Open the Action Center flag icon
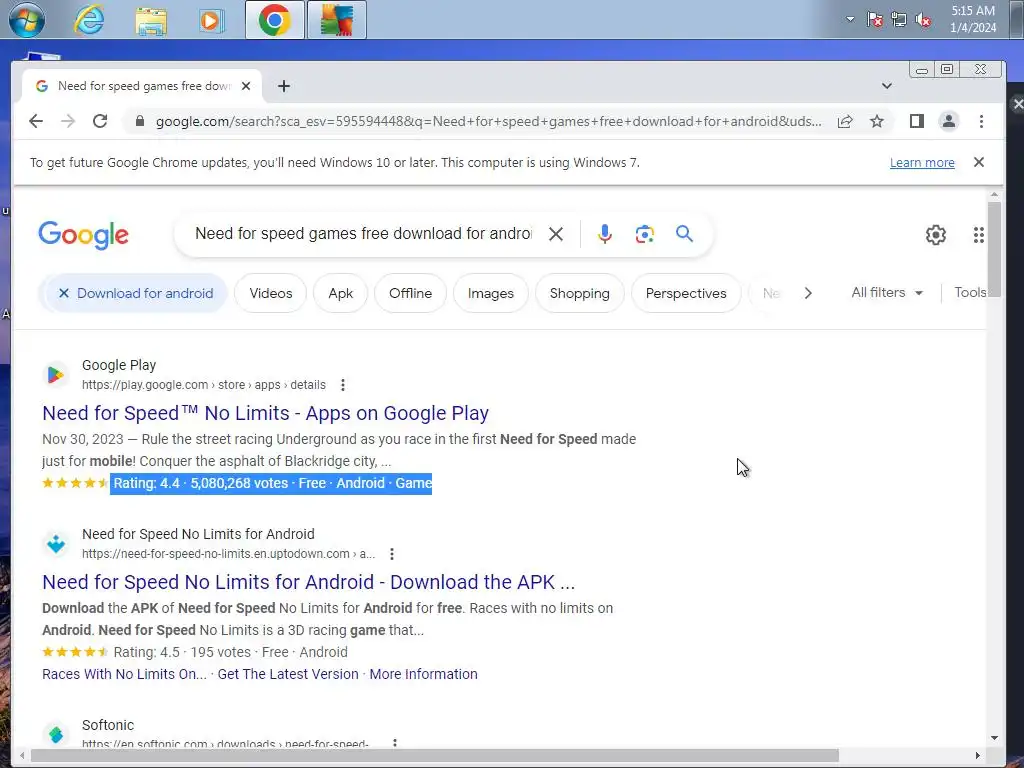Image resolution: width=1024 pixels, height=768 pixels. [874, 20]
